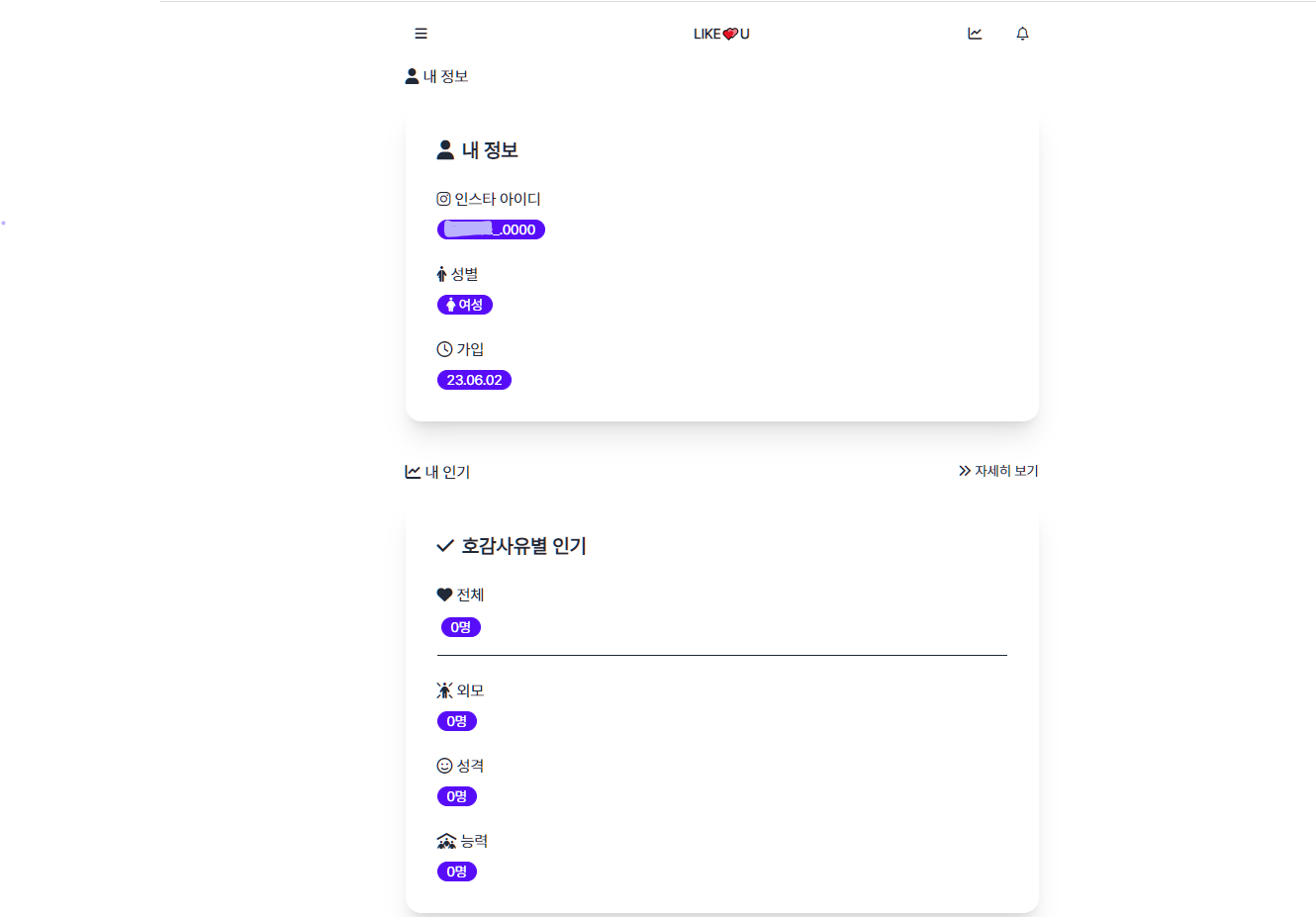
Task: Select the Instagram ID badge ending in 0000
Action: [491, 229]
